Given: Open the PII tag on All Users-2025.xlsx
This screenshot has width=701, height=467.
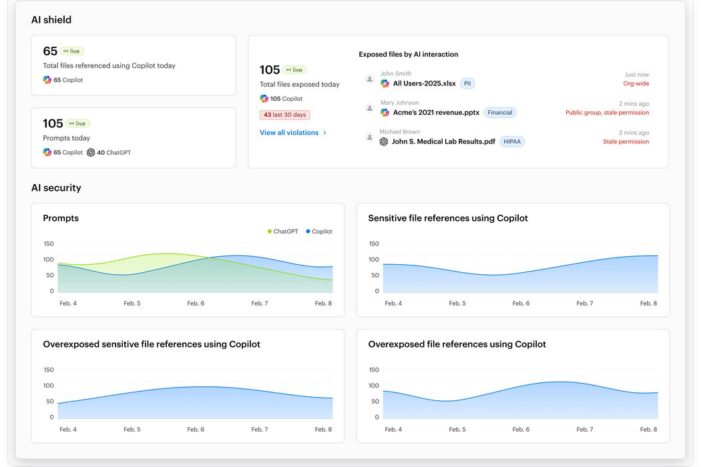Looking at the screenshot, I should point(468,84).
